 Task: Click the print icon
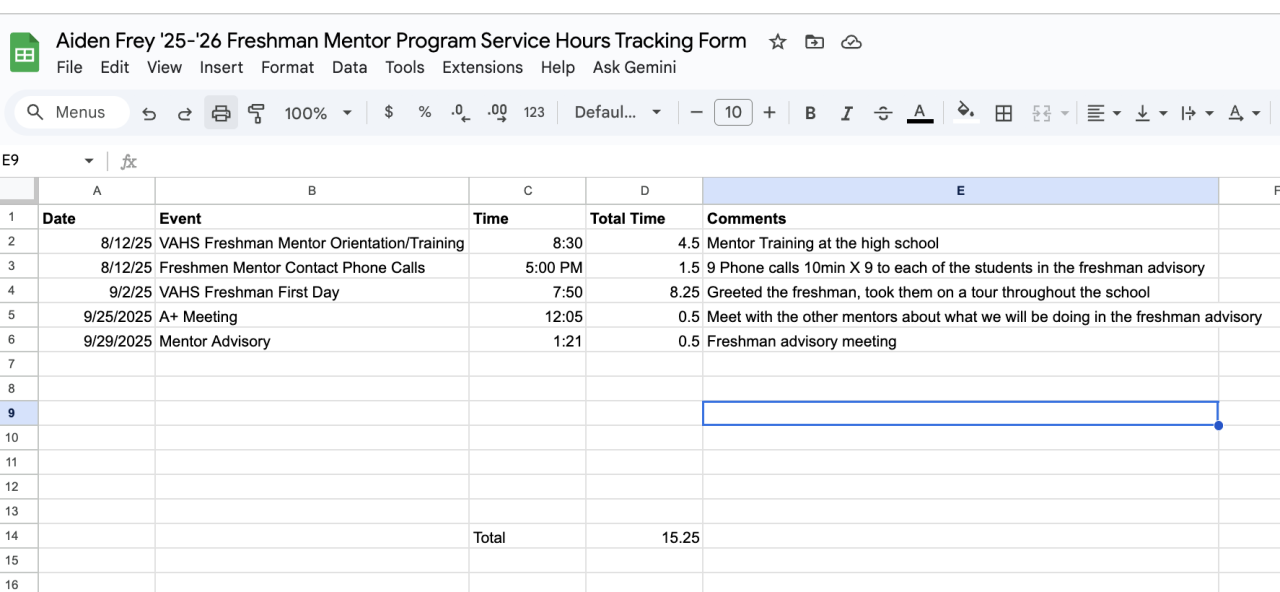(221, 113)
